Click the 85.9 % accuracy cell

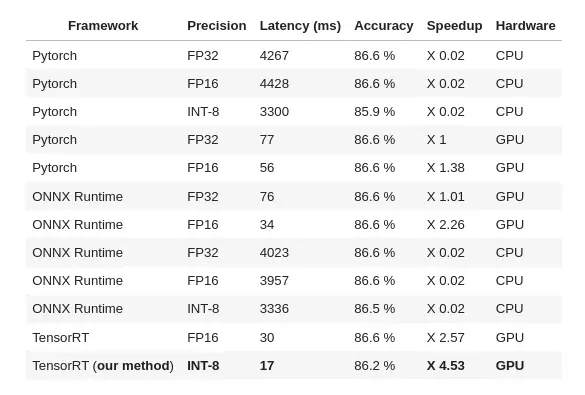point(375,112)
